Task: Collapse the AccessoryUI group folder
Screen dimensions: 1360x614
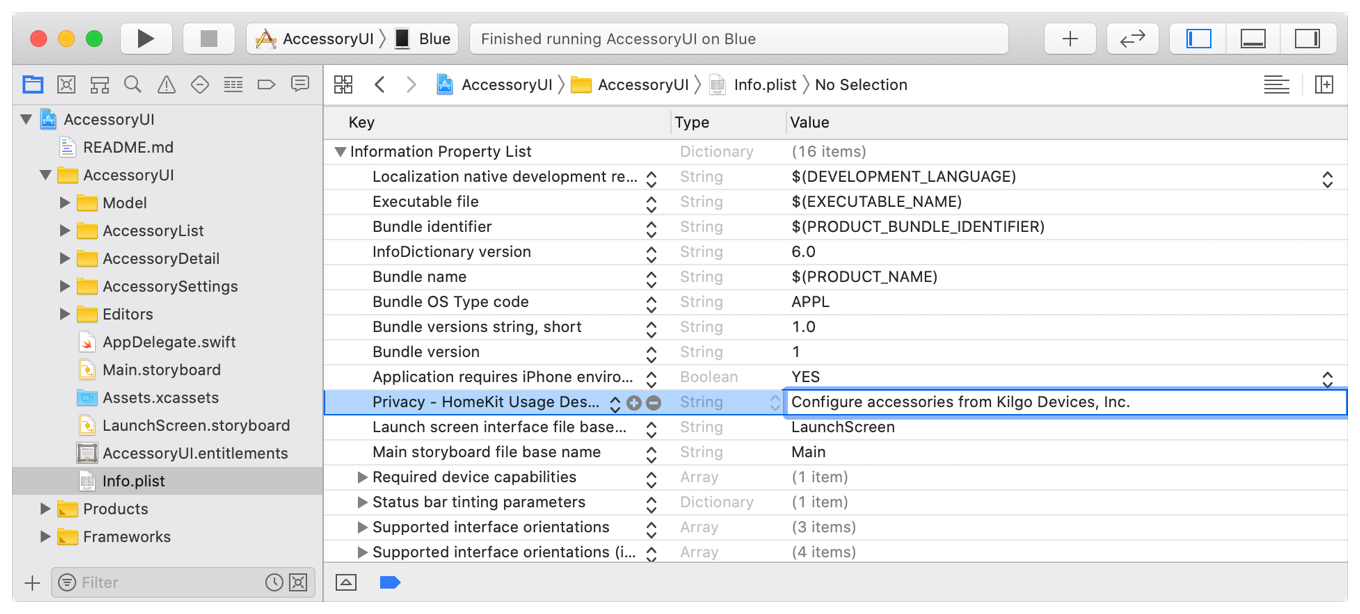Action: point(45,176)
